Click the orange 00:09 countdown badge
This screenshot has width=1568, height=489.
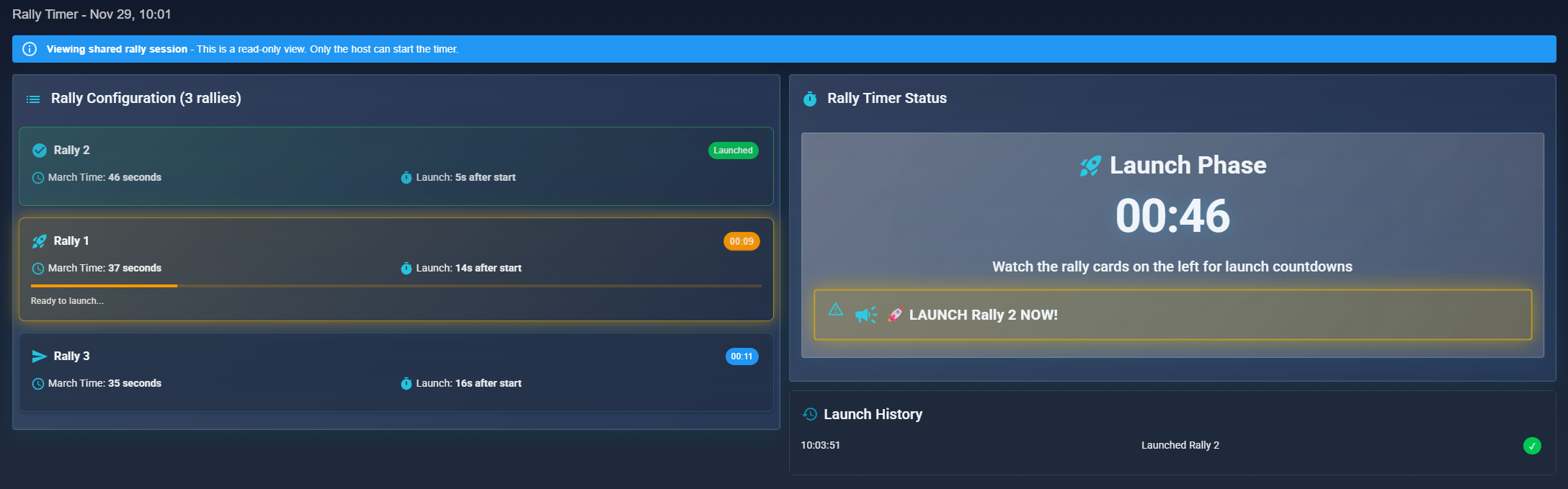pos(741,241)
